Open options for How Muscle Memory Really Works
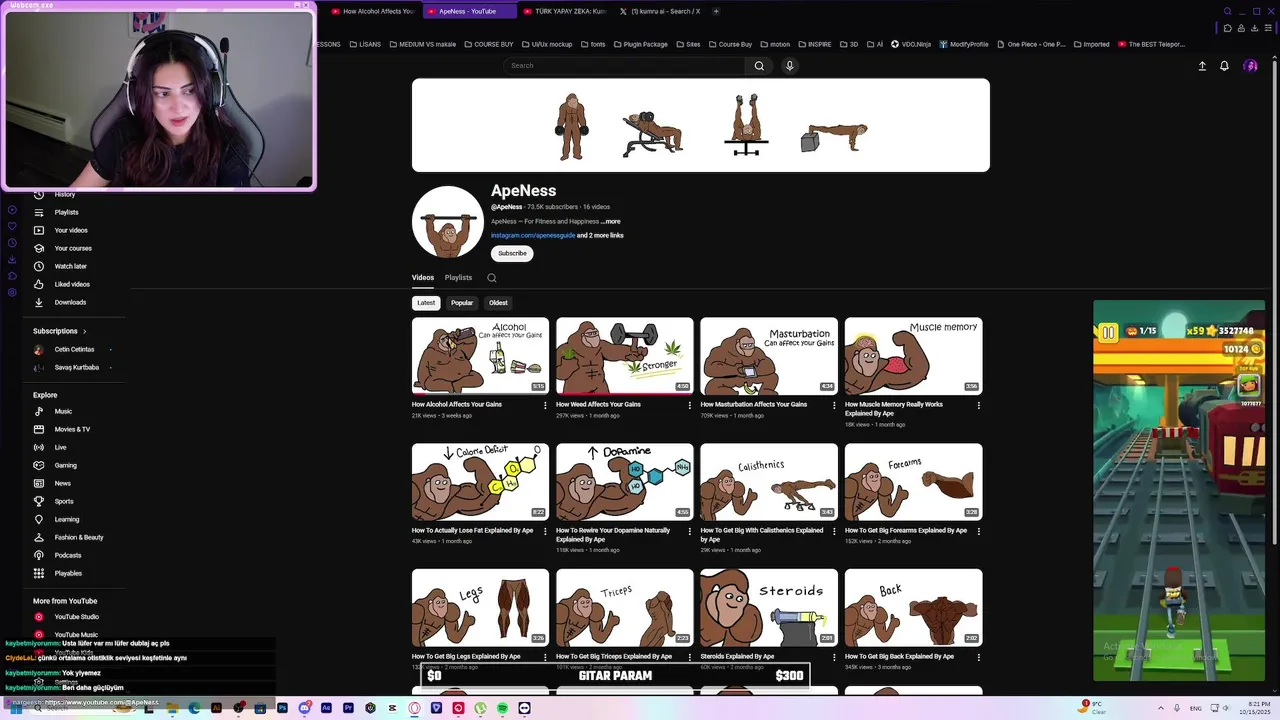 [978, 405]
